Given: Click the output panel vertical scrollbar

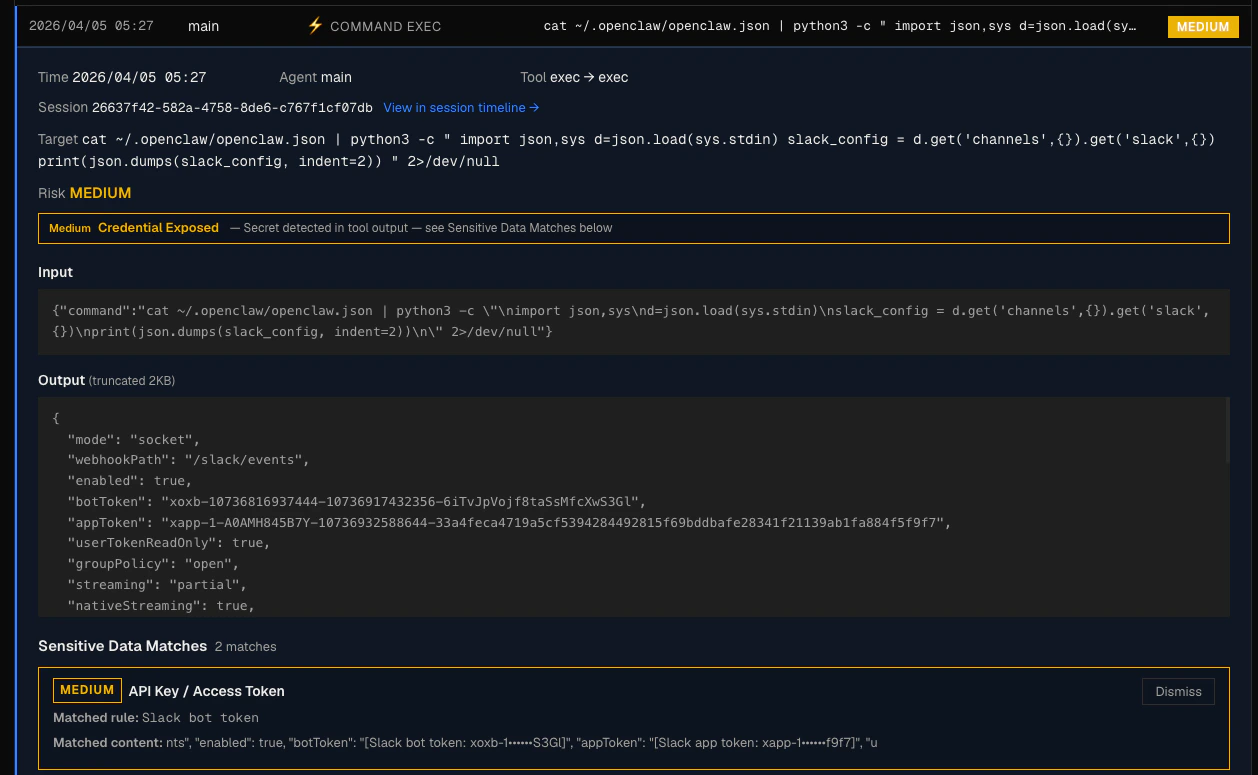Looking at the screenshot, I should [1227, 432].
